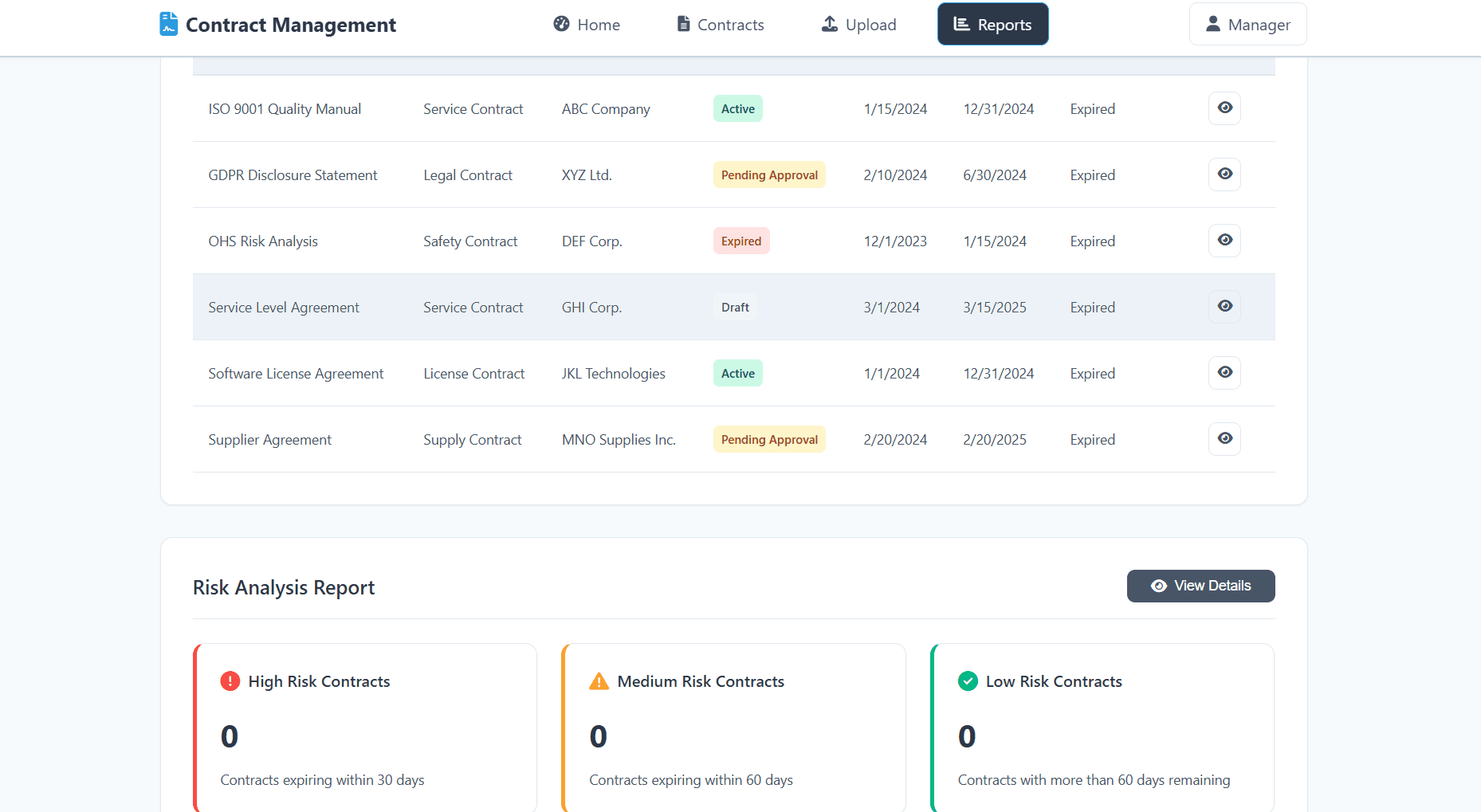Click the High Risk Contracts alert icon
The width and height of the screenshot is (1481, 812).
[x=230, y=681]
